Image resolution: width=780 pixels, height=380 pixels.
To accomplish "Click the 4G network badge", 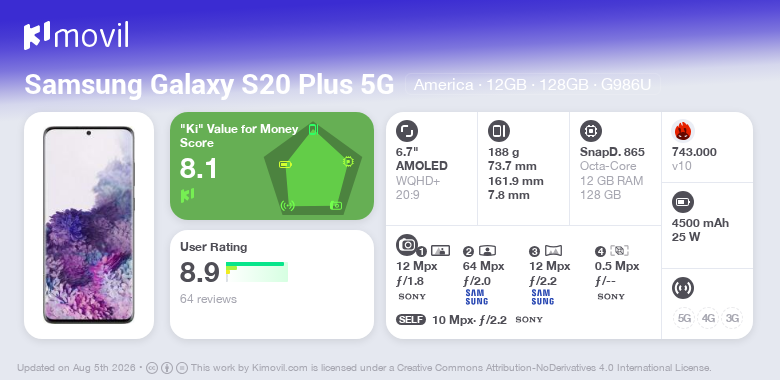I will pyautogui.click(x=707, y=318).
